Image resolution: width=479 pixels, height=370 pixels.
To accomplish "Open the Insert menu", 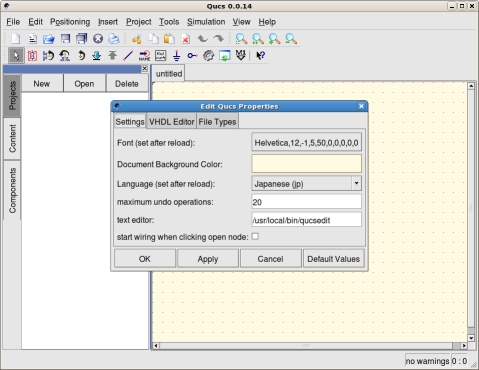I will (108, 22).
